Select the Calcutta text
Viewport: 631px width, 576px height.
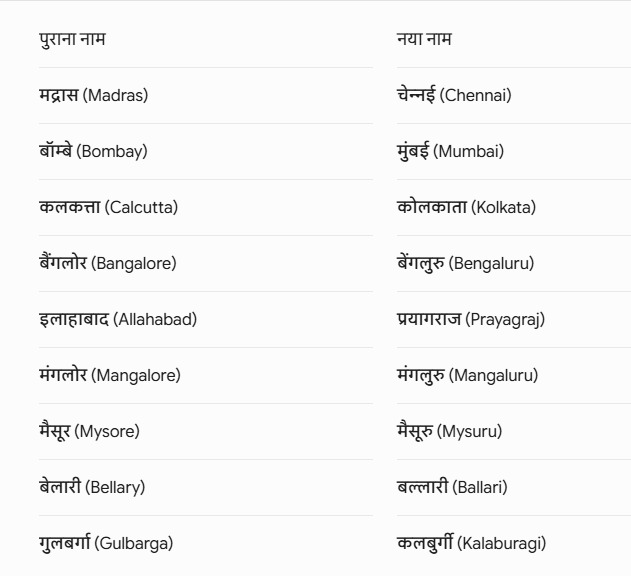(x=108, y=207)
